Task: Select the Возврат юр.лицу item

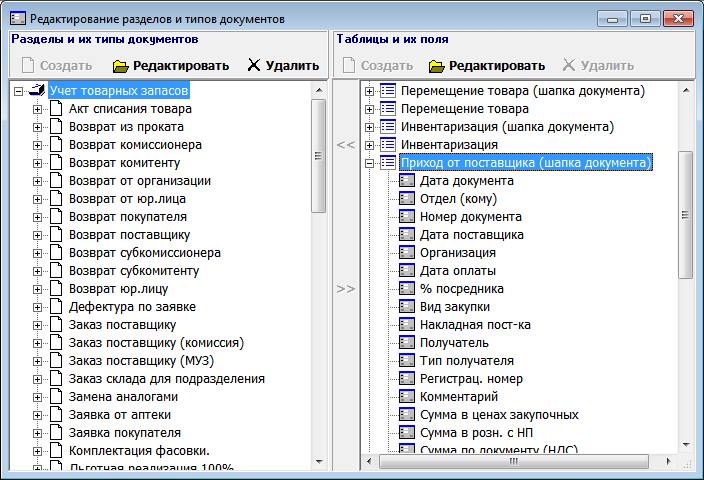Action: [119, 289]
